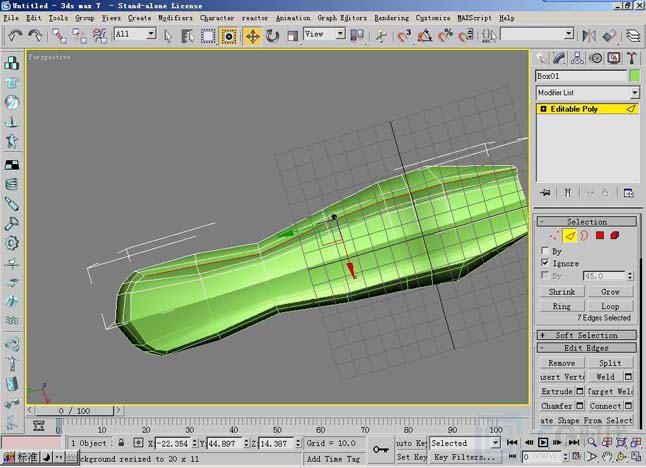Screen dimensions: 646x468
Task: Click the Select and Manipulate icon
Action: [x=381, y=36]
